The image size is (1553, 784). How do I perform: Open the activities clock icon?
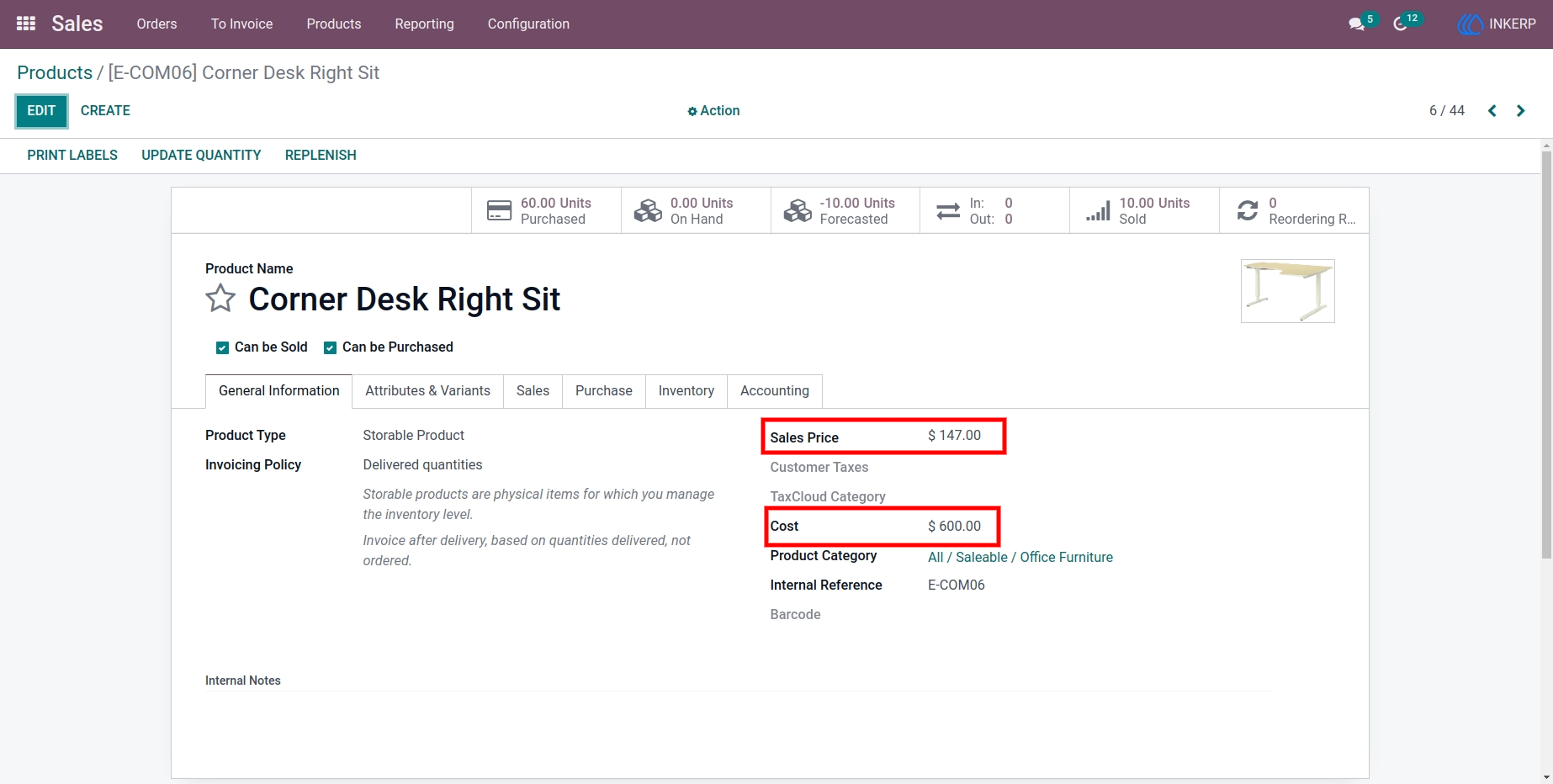coord(1401,24)
